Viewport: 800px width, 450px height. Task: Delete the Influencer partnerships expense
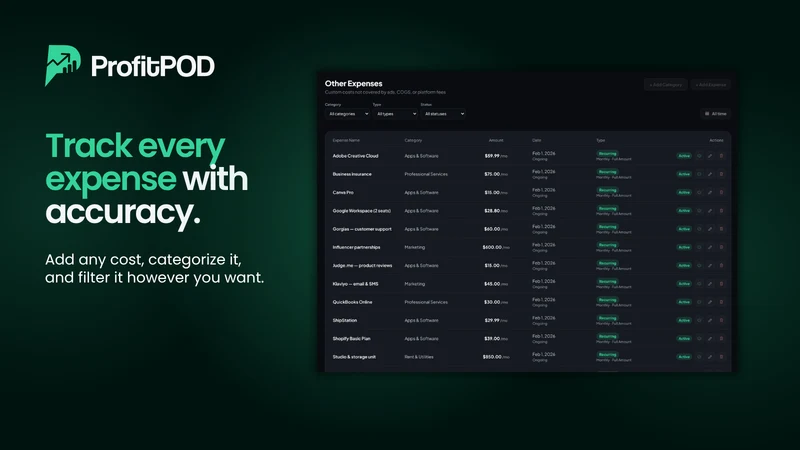(x=721, y=247)
